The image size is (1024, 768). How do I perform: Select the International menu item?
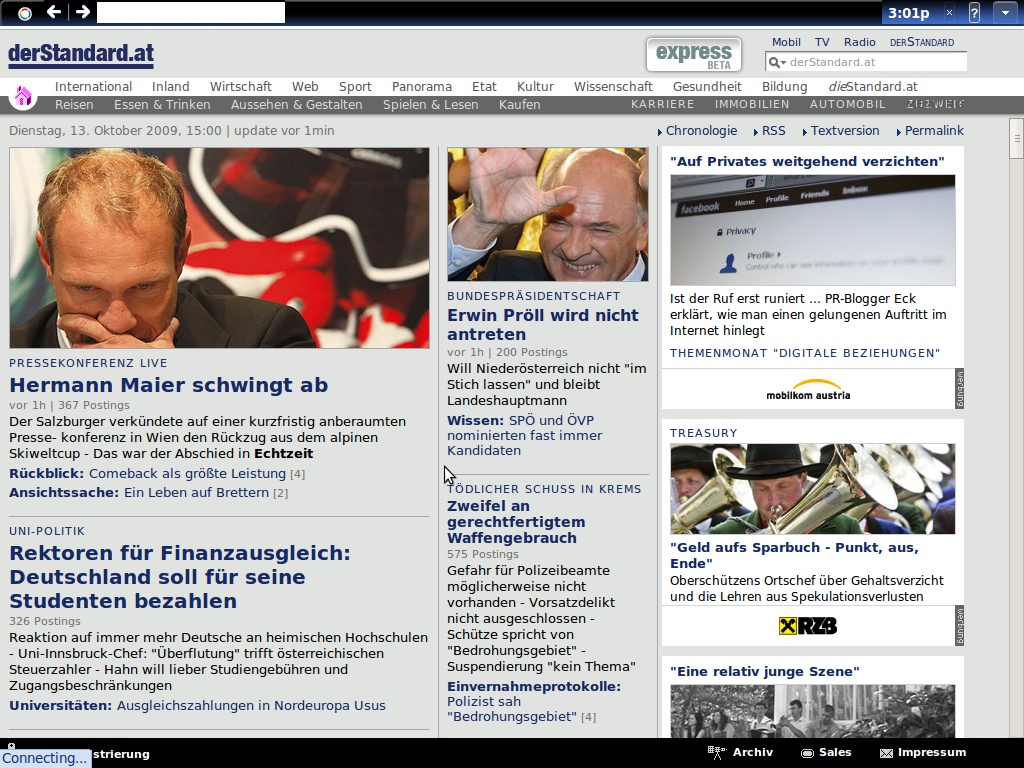click(93, 86)
